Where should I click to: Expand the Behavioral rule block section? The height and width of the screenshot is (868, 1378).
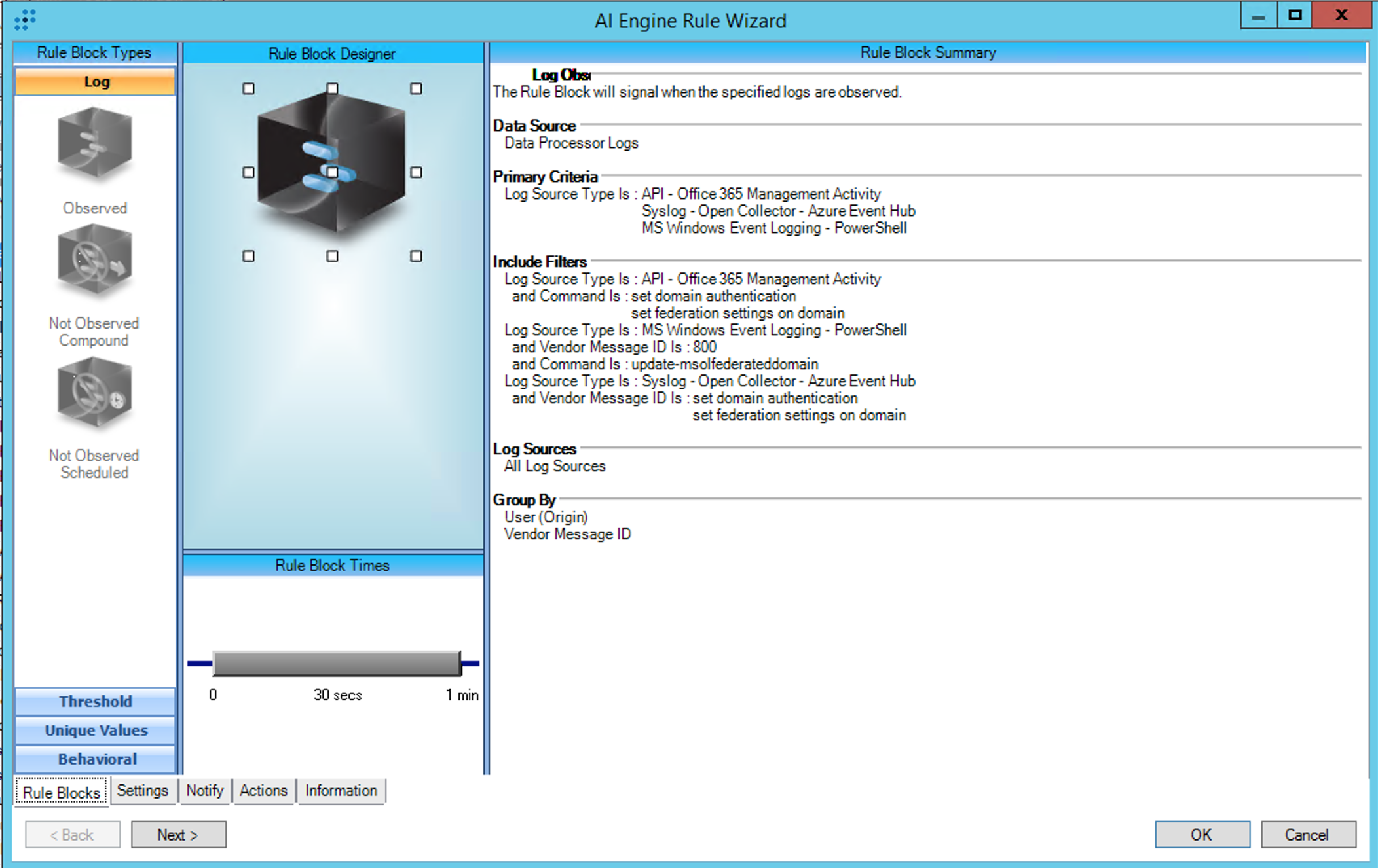(x=96, y=759)
